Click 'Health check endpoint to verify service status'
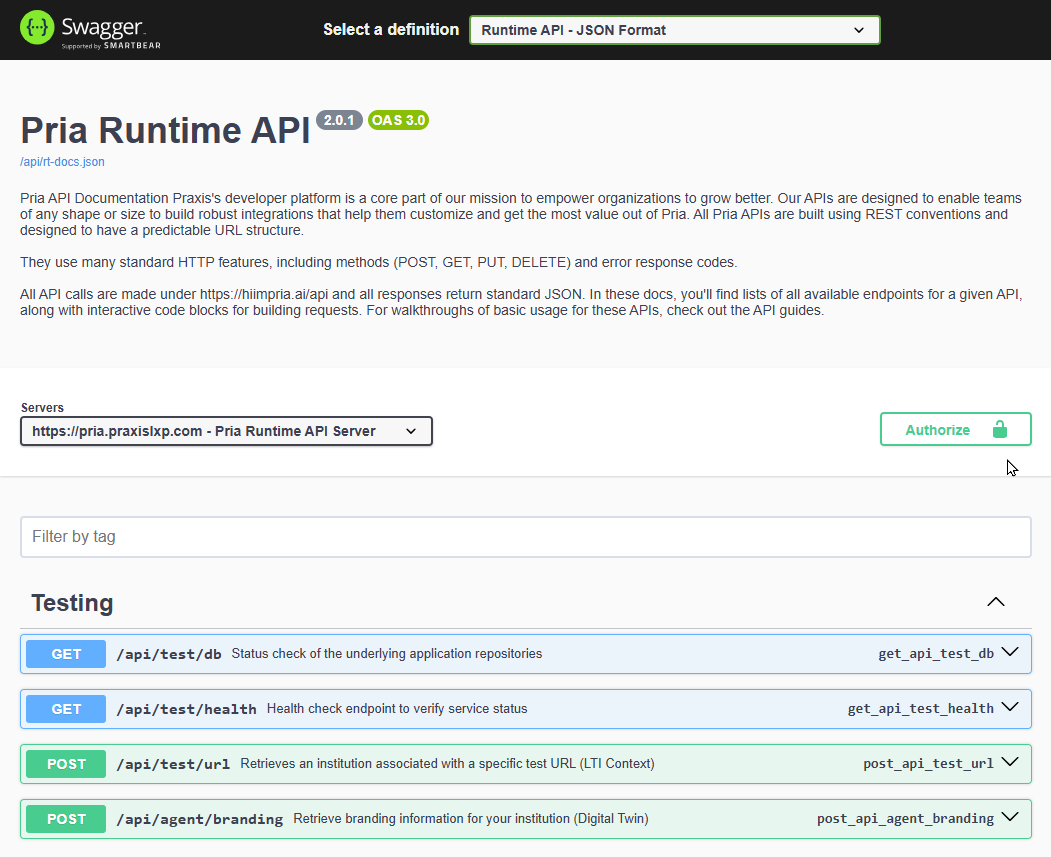Image resolution: width=1051 pixels, height=857 pixels. click(397, 709)
